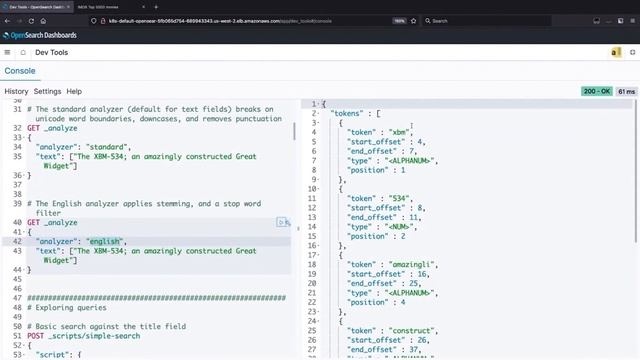Image resolution: width=640 pixels, height=360 pixels.
Task: Open the browser home page
Action: click(43, 21)
